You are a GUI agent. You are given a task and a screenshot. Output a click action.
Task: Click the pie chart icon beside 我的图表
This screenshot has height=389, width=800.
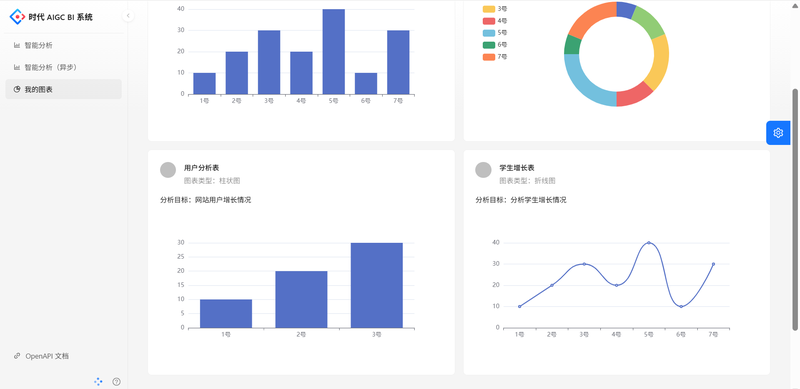[17, 89]
